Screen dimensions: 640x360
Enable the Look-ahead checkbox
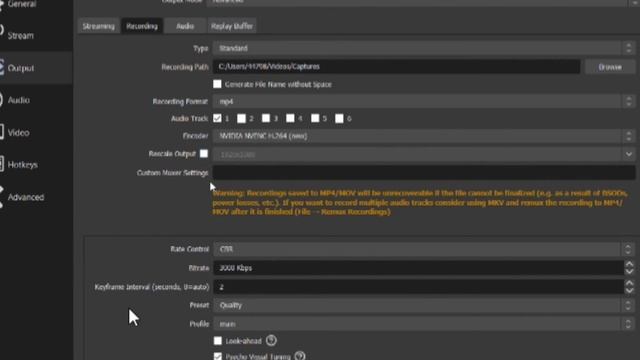pos(218,340)
